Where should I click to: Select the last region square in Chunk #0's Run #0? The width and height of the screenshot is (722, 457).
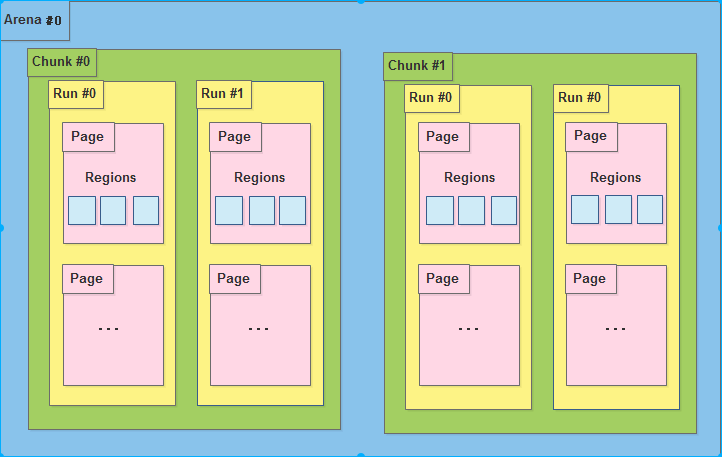click(x=146, y=211)
